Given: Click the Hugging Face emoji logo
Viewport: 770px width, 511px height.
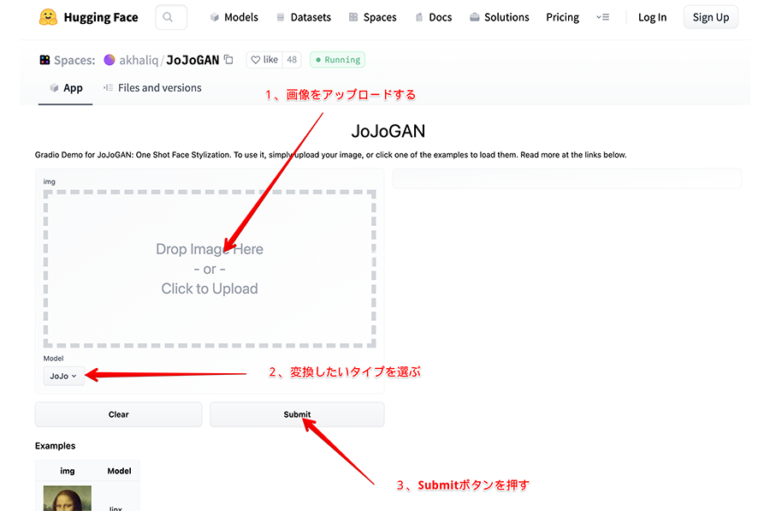Looking at the screenshot, I should (x=47, y=17).
